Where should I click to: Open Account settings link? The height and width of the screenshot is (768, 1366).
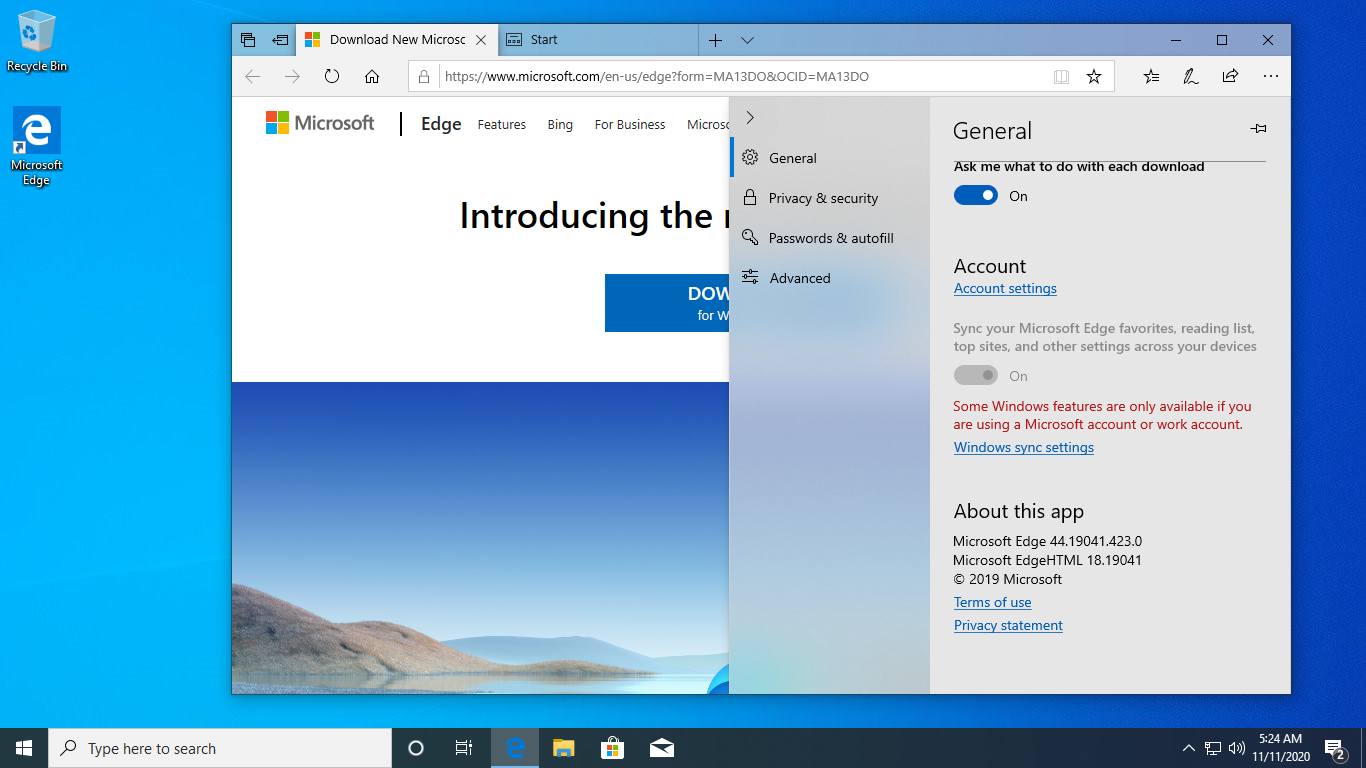1005,289
